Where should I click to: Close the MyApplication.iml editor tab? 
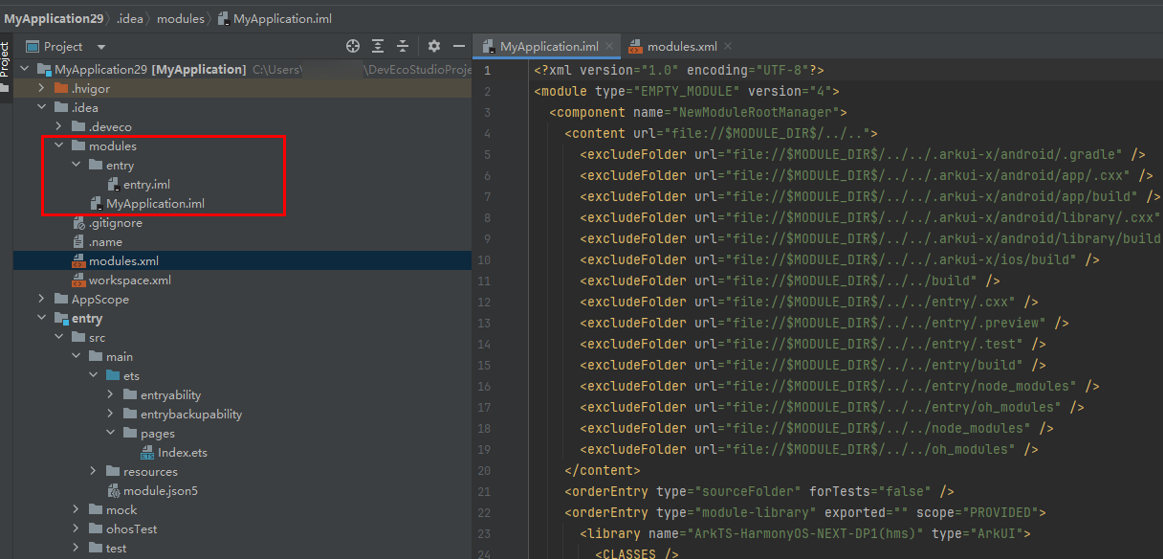[x=610, y=46]
